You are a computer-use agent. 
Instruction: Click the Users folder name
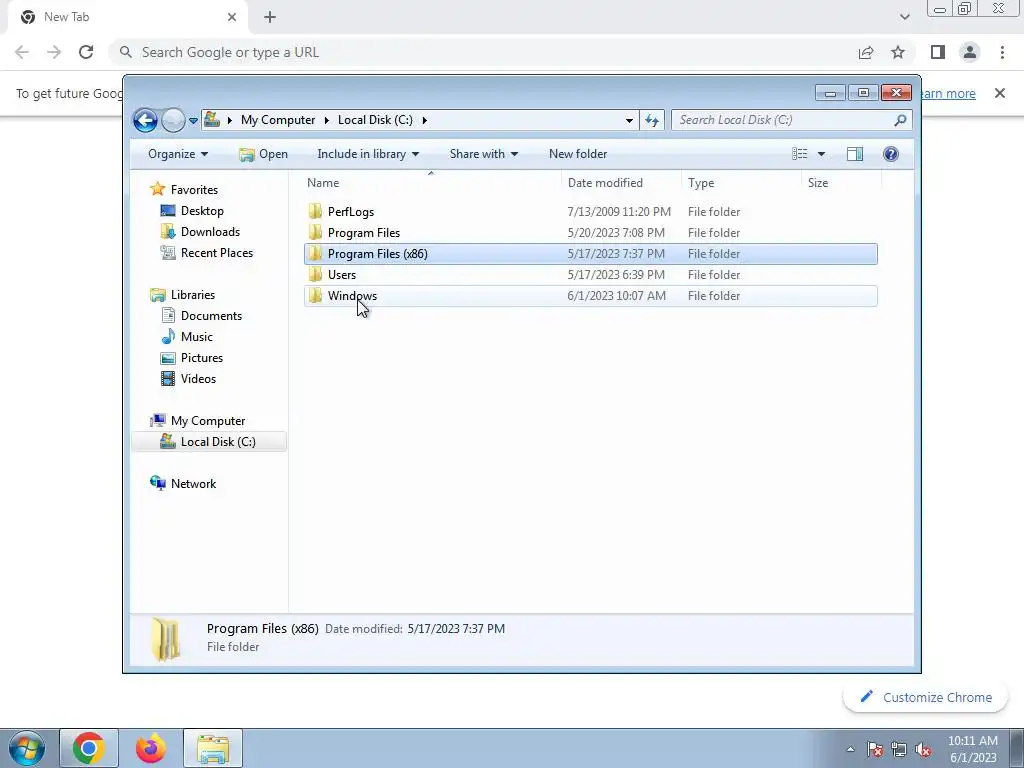(342, 275)
